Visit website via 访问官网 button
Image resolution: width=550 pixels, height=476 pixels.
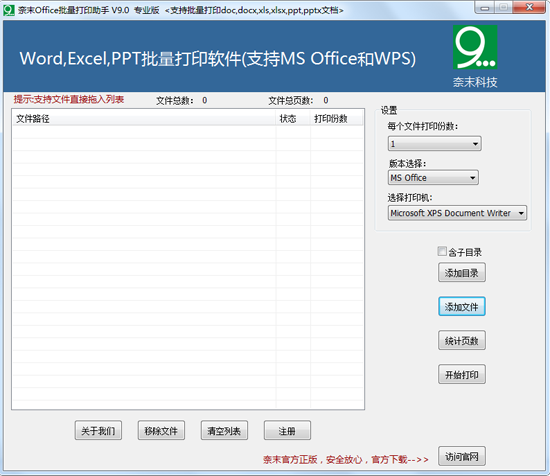point(462,456)
